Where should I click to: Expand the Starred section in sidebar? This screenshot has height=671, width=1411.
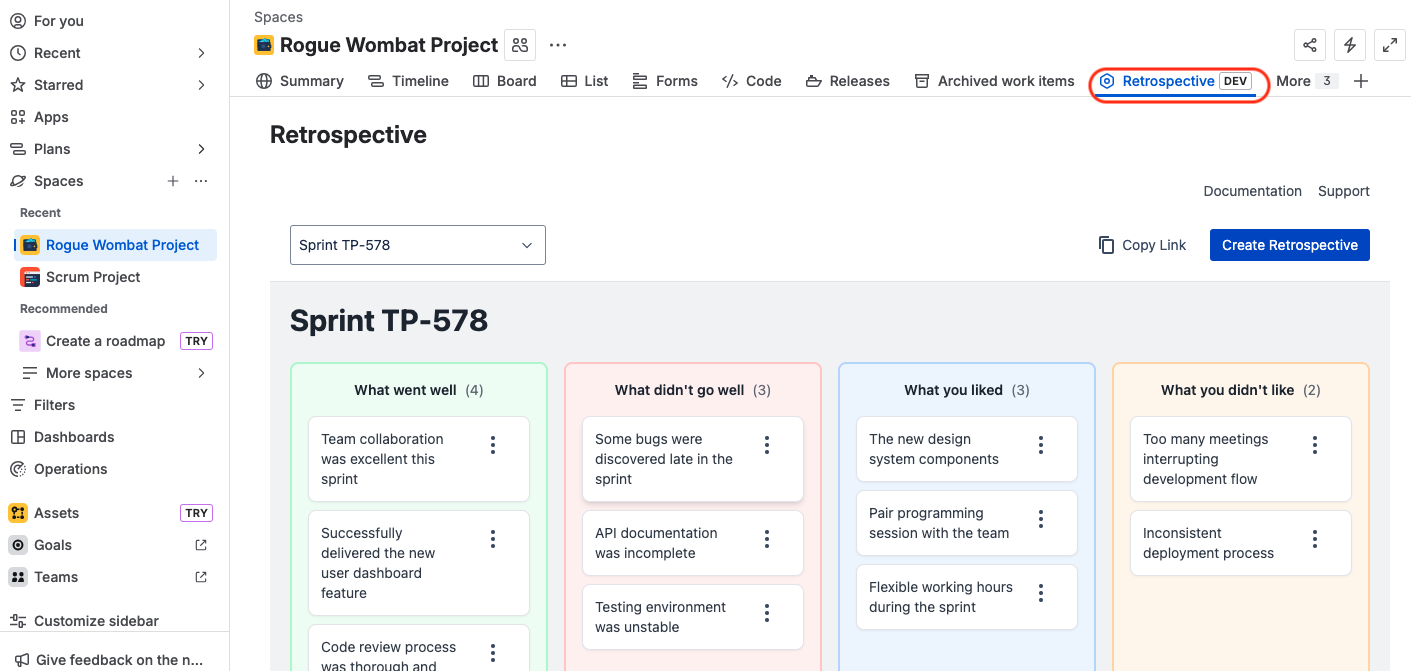click(x=199, y=84)
